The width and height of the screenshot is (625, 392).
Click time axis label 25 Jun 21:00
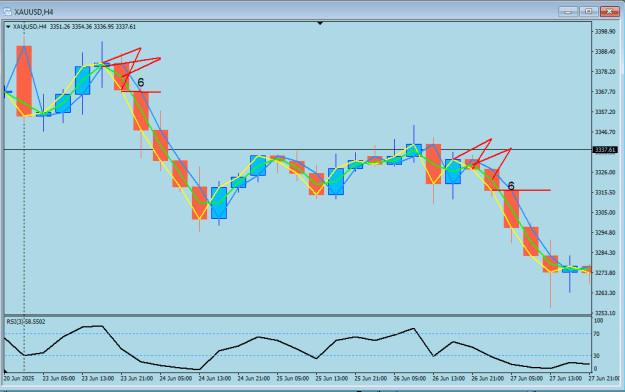pyautogui.click(x=371, y=378)
